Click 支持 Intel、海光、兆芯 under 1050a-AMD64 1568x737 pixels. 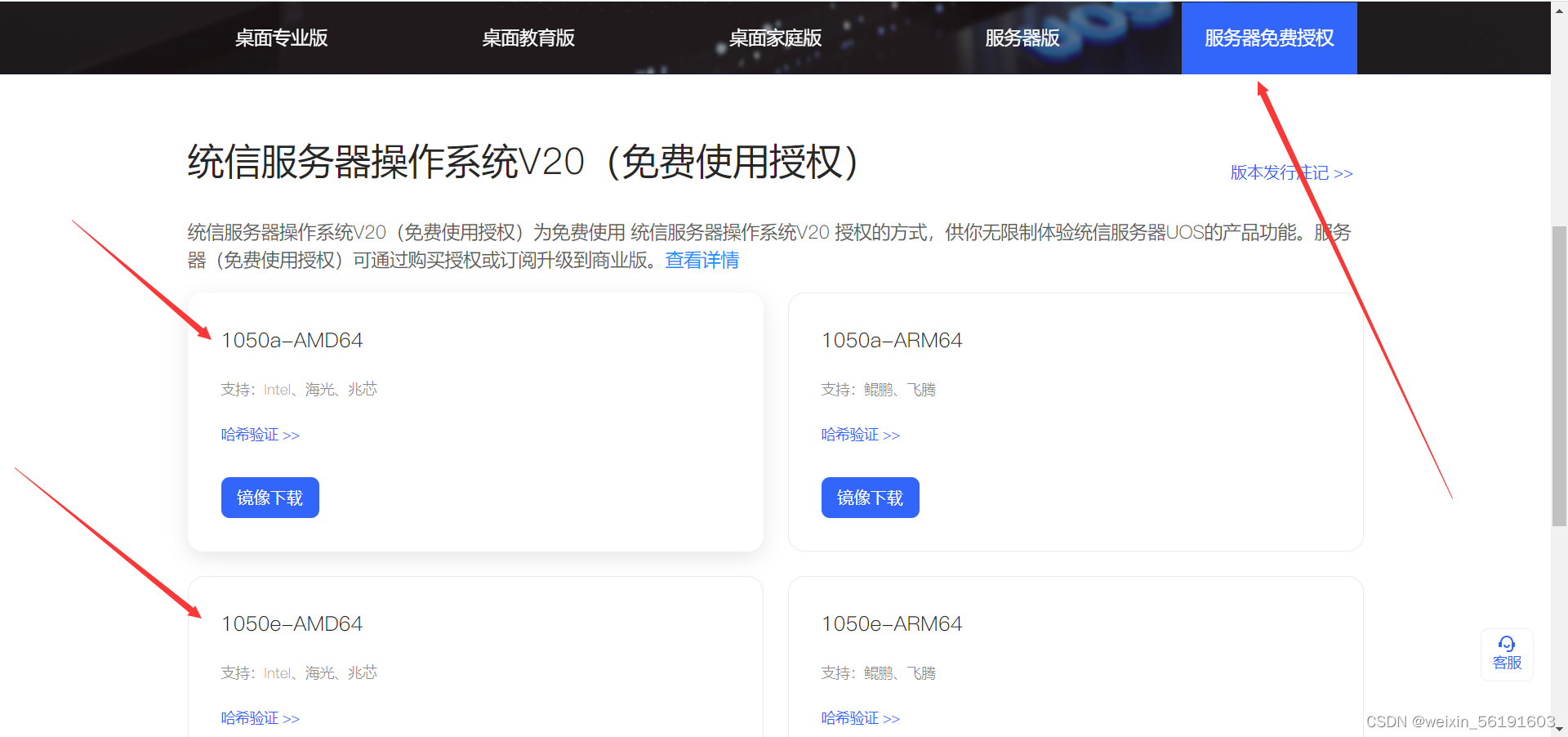click(299, 390)
